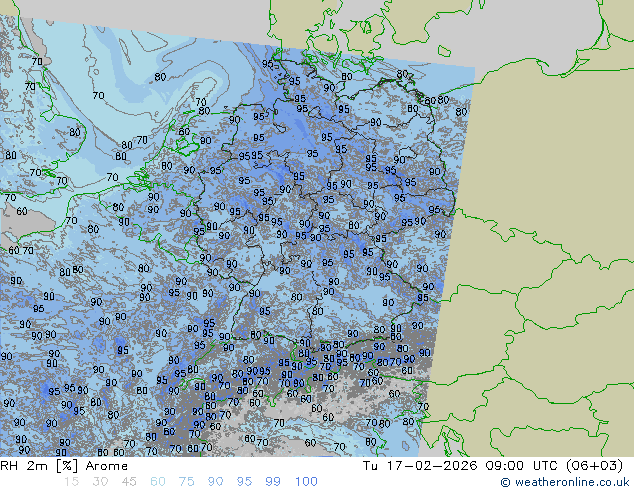Click legend value 99

273,482
